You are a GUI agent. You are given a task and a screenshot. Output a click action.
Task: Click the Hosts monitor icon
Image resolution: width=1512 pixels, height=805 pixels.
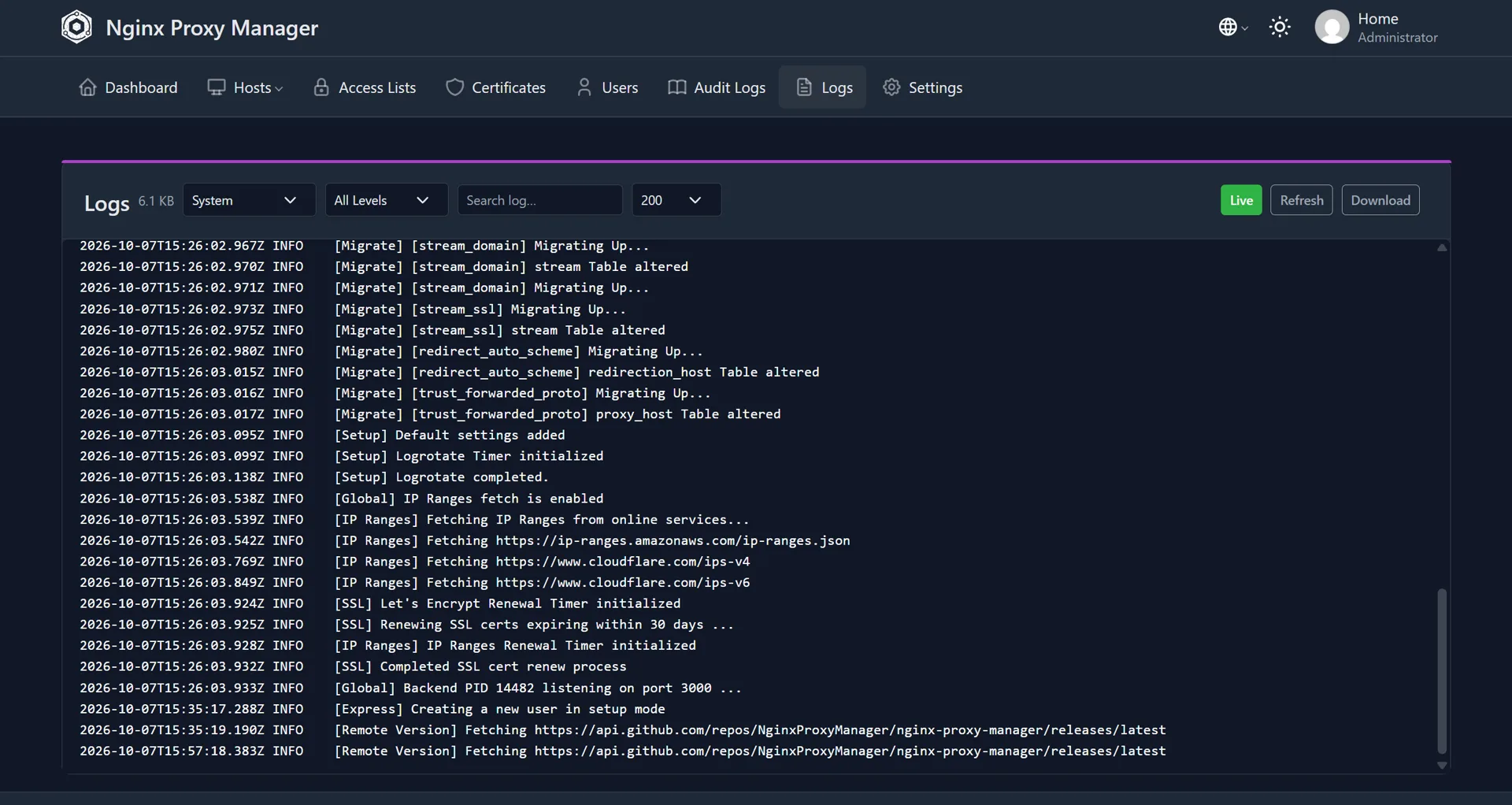point(216,87)
